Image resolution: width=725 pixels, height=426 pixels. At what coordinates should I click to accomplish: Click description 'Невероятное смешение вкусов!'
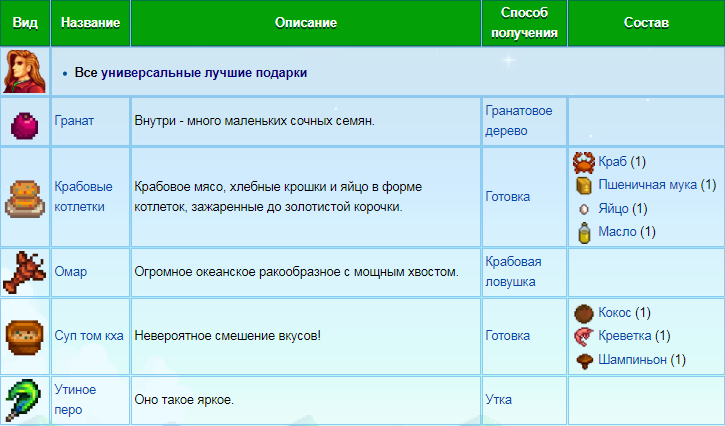[227, 335]
